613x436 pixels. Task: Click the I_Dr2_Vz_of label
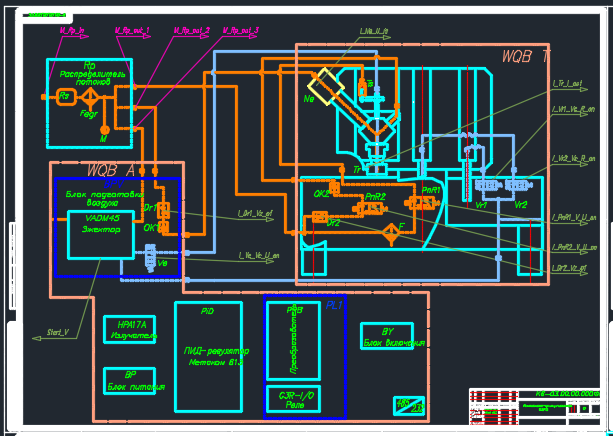coord(569,268)
